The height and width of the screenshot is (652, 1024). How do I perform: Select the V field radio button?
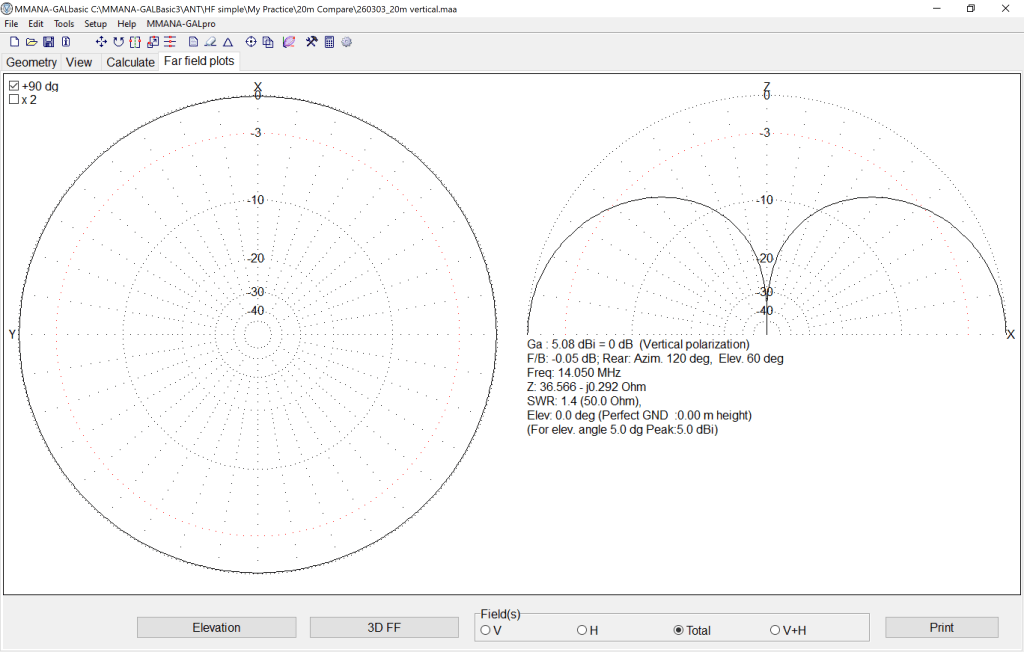[x=486, y=630]
